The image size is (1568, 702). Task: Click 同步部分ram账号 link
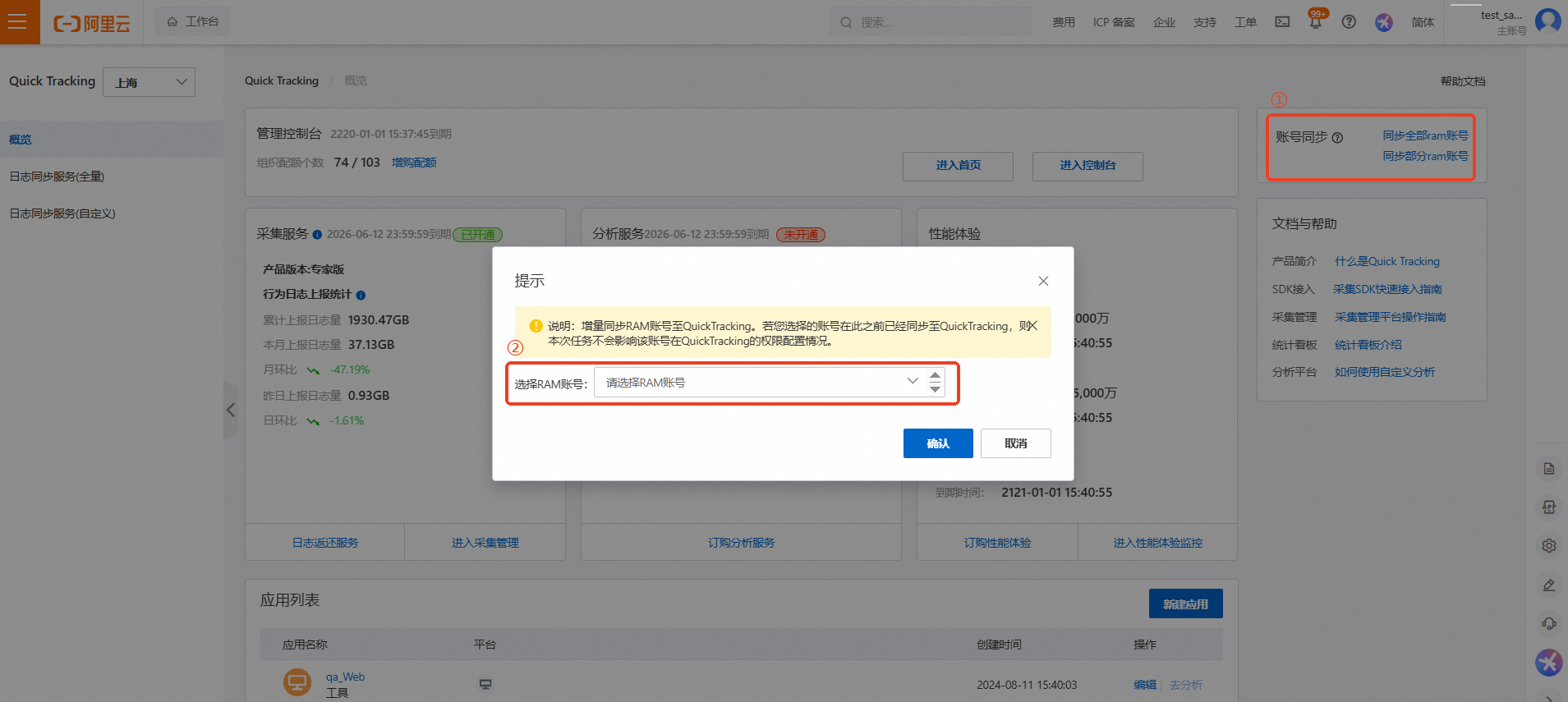click(x=1425, y=156)
